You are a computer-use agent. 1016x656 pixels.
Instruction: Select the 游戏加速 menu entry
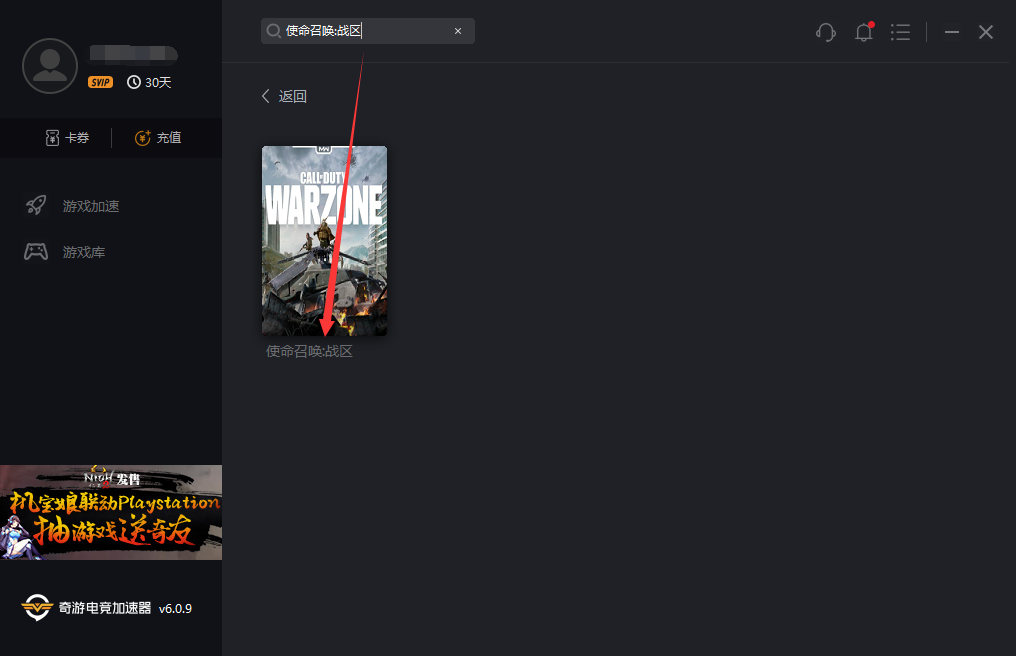(x=90, y=205)
